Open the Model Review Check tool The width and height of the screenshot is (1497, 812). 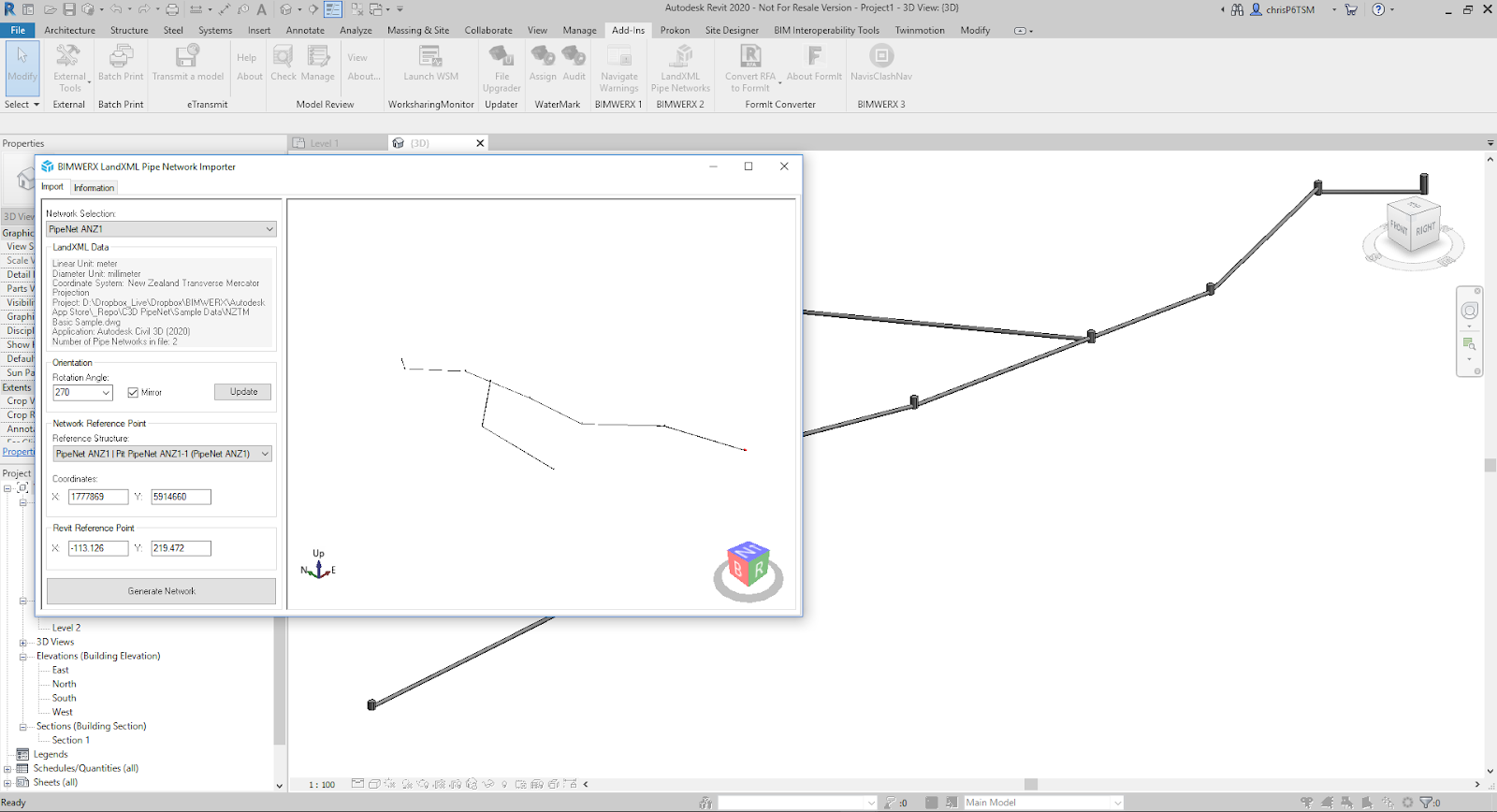[283, 64]
